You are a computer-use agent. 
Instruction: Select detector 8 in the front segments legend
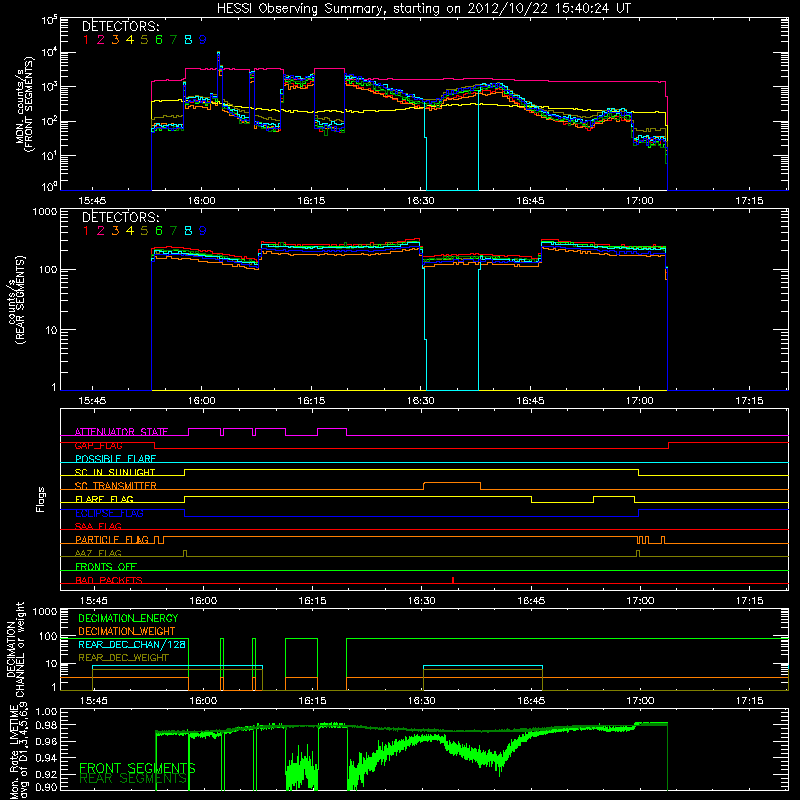click(188, 40)
